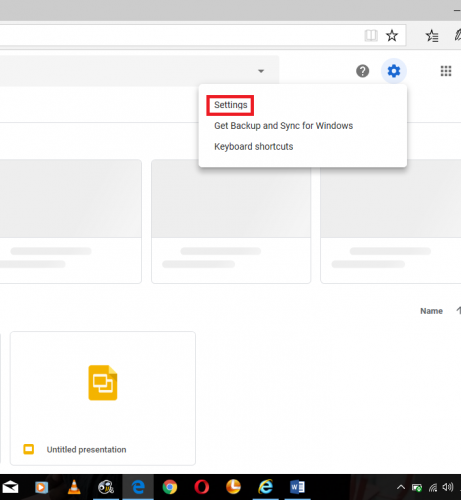Screen dimensions: 461x500
Task: Open Settings from the gear menu
Action: (x=230, y=105)
